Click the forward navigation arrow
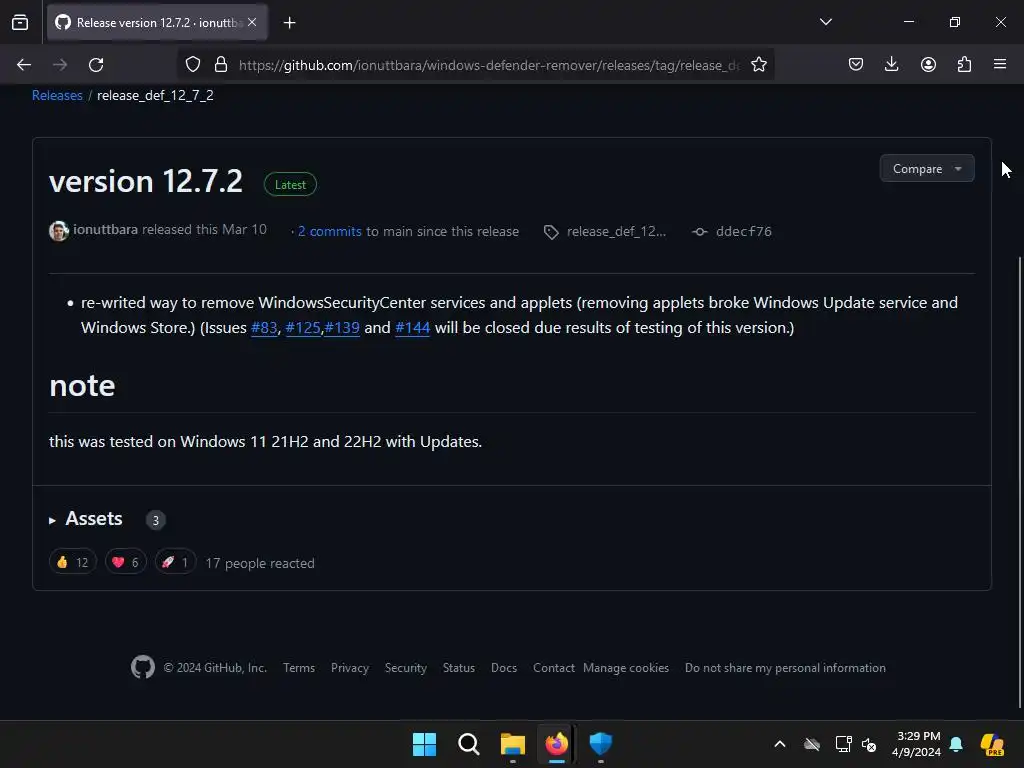Image resolution: width=1024 pixels, height=768 pixels. pyautogui.click(x=60, y=65)
